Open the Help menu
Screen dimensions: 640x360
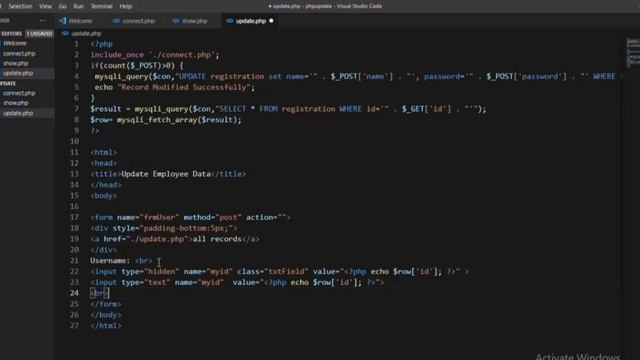tap(125, 6)
